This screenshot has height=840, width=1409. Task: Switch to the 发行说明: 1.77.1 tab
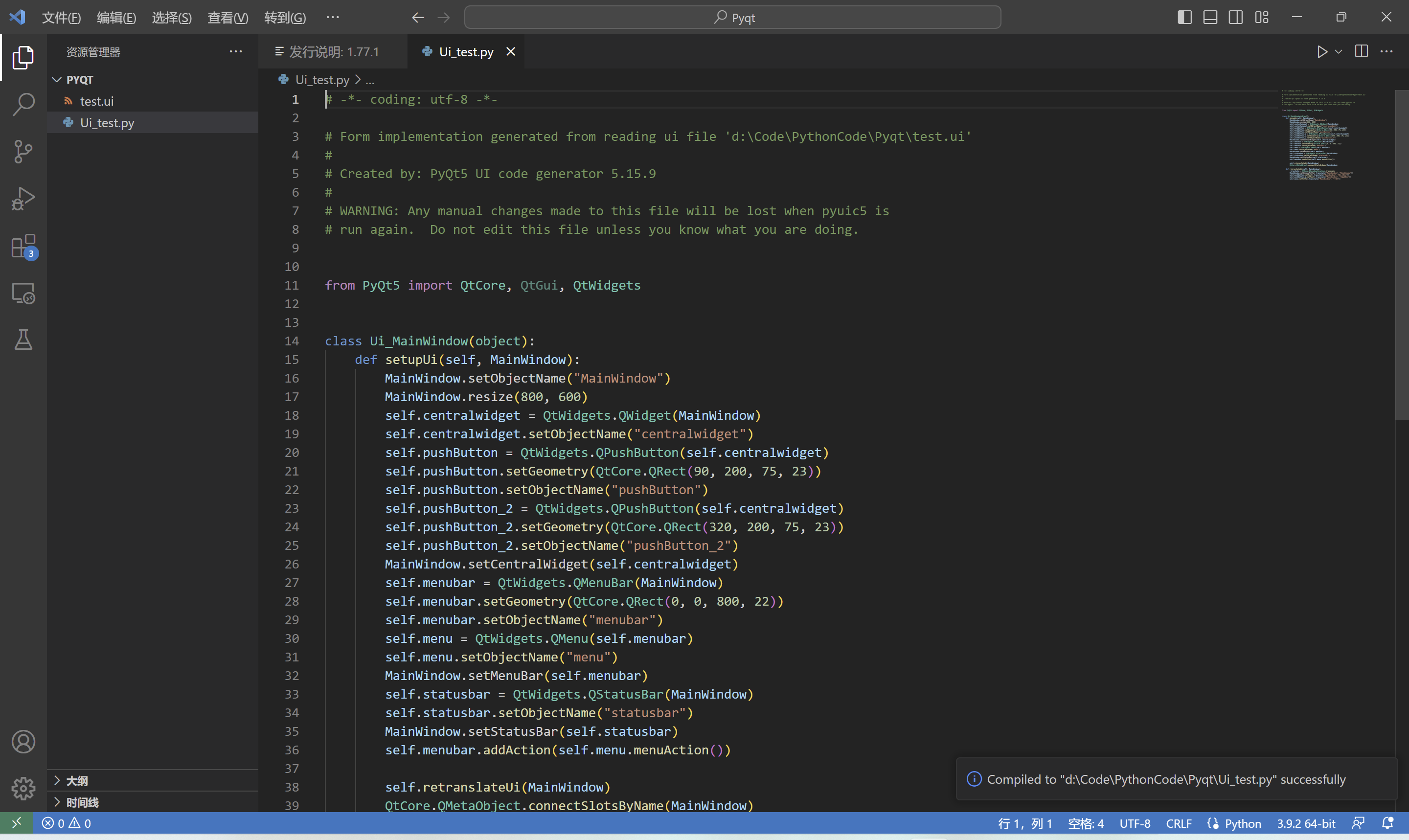[333, 51]
